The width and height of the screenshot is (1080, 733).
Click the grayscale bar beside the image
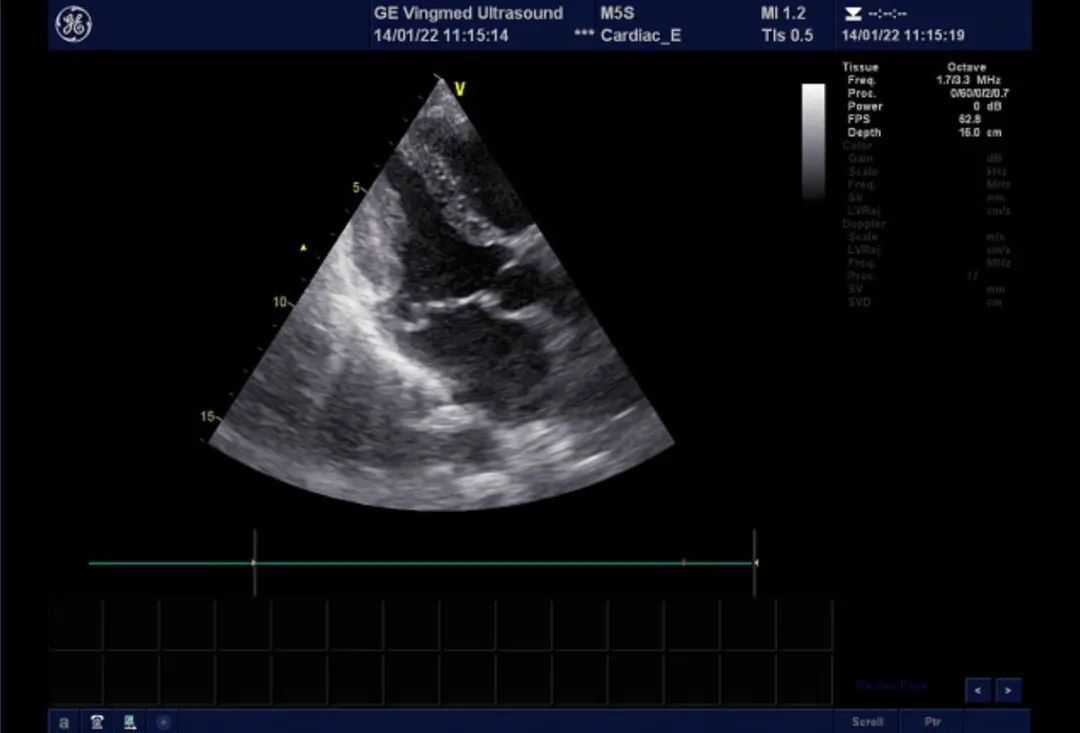[813, 140]
